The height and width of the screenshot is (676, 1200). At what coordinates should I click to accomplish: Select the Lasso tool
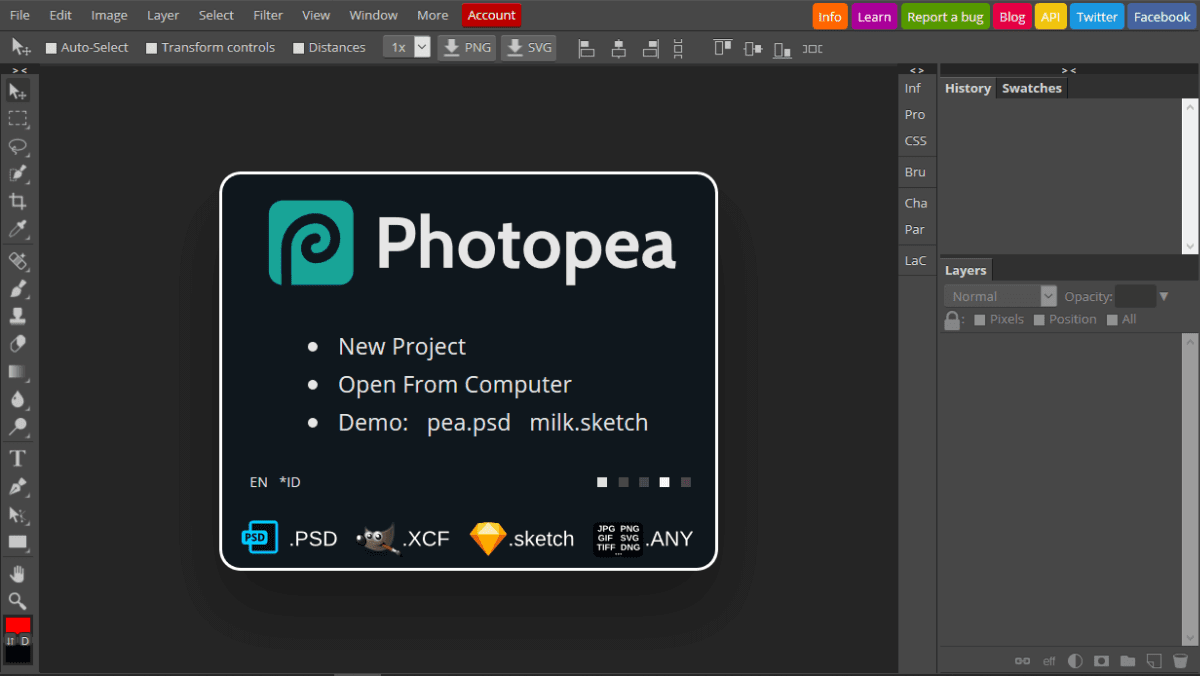(17, 147)
